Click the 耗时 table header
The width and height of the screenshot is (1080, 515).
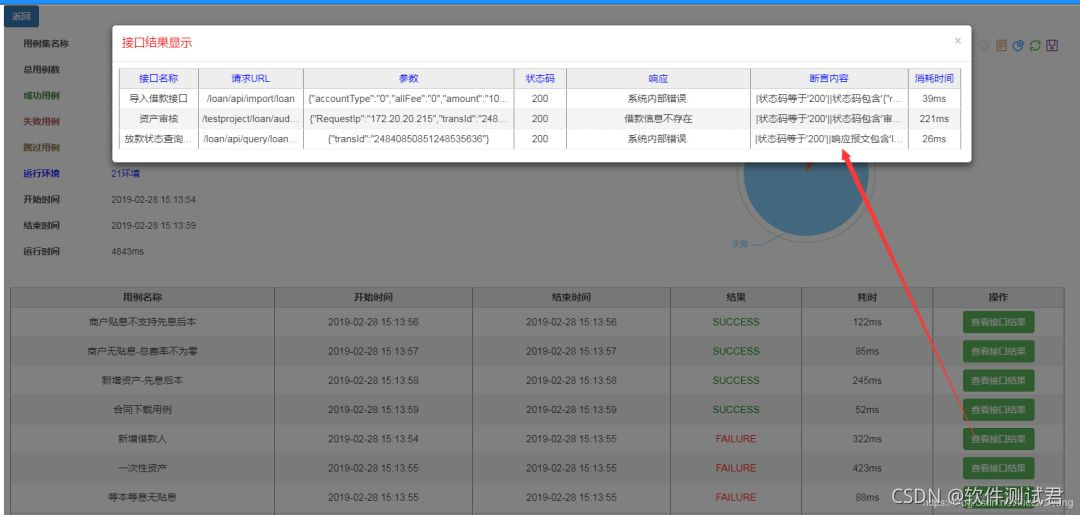click(867, 297)
